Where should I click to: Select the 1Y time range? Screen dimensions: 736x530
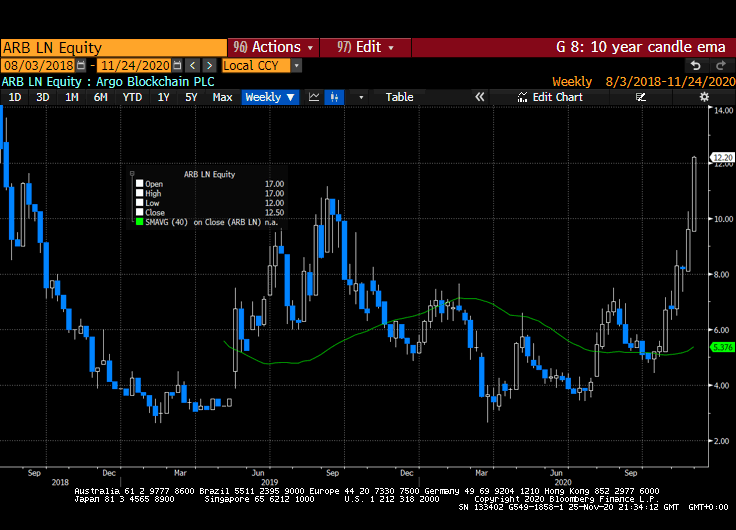(x=163, y=97)
